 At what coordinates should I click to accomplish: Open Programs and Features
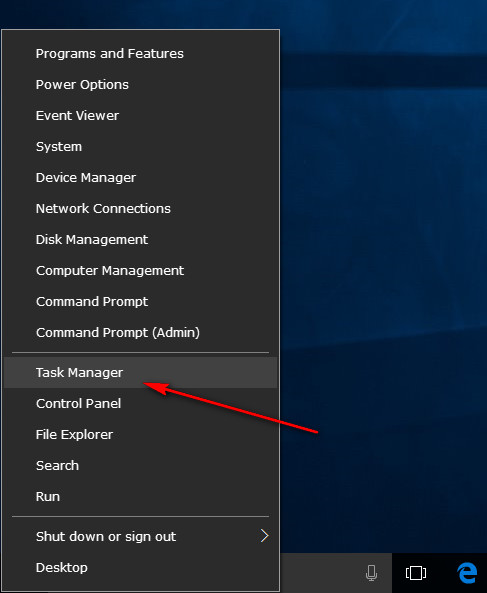[140, 54]
